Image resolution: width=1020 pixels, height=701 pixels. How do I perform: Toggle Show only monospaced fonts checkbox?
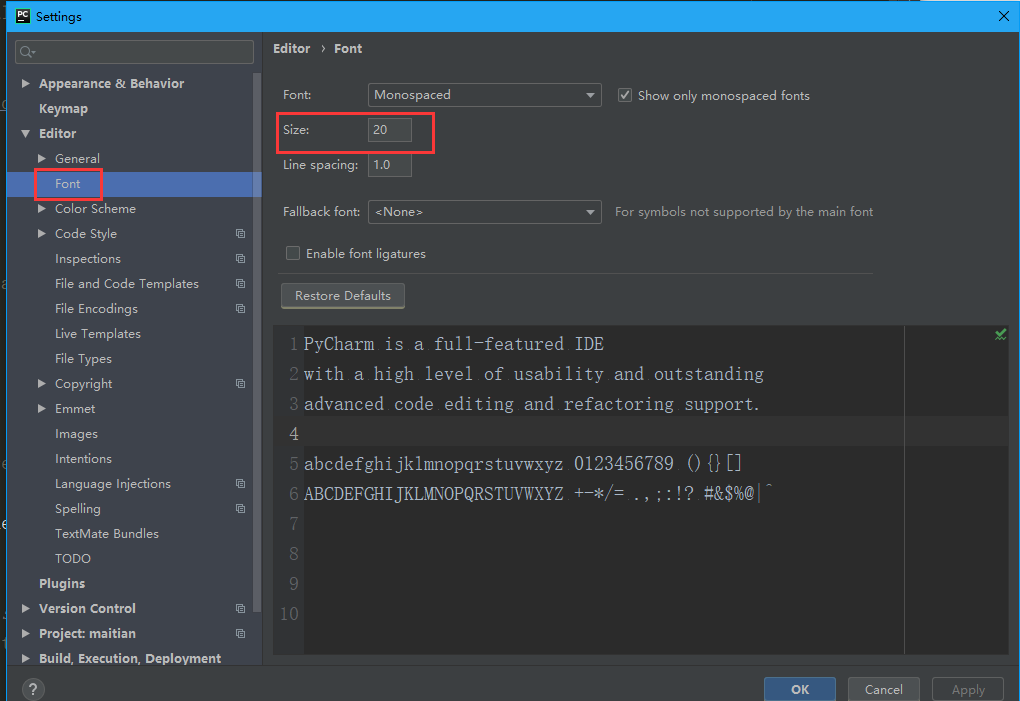(x=624, y=95)
